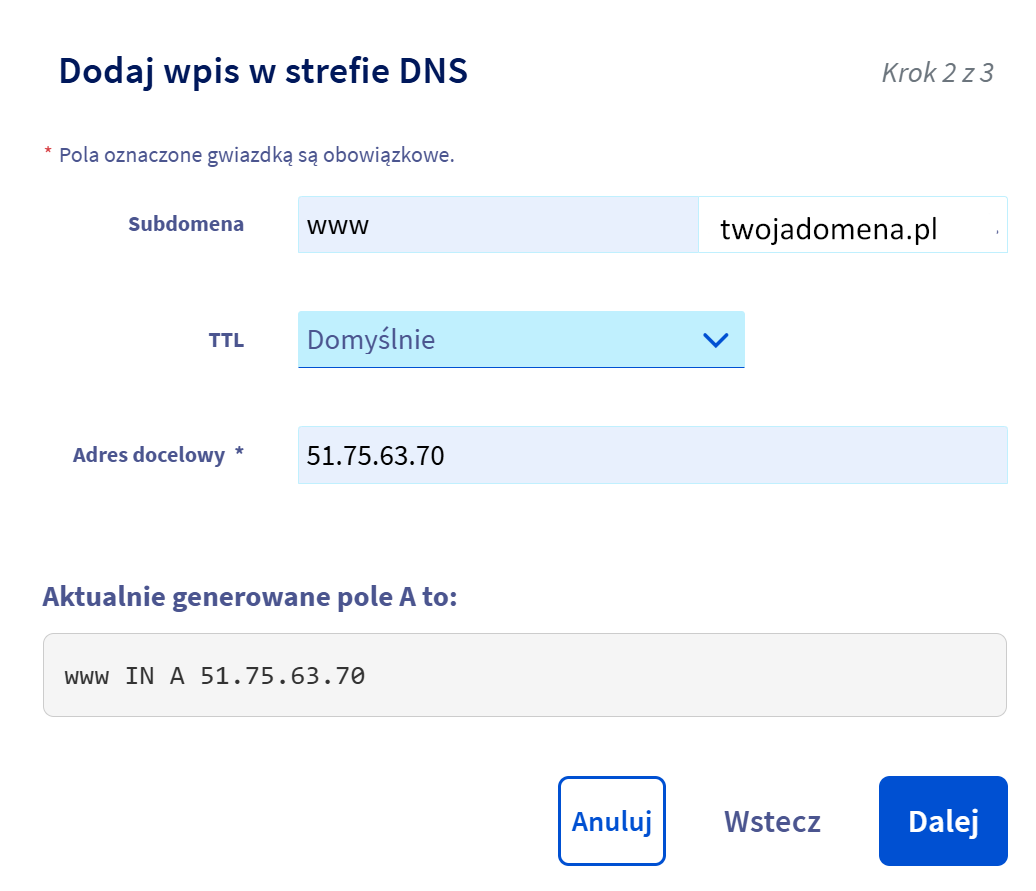Click the twojadomena.pl domain suffix

[x=828, y=230]
